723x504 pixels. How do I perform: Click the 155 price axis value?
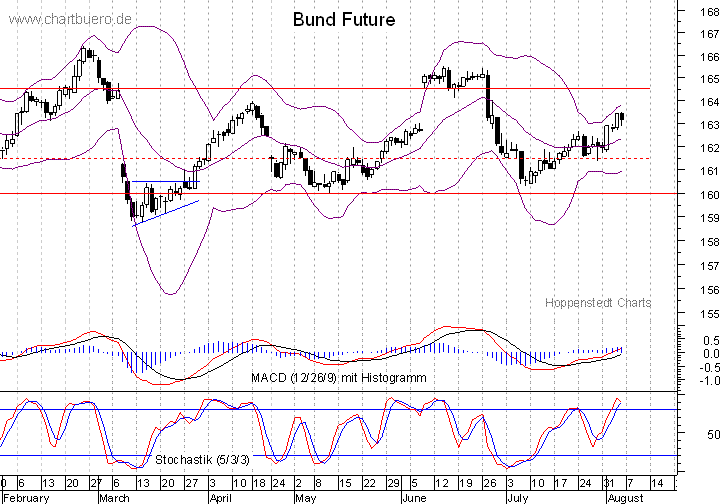(x=709, y=314)
